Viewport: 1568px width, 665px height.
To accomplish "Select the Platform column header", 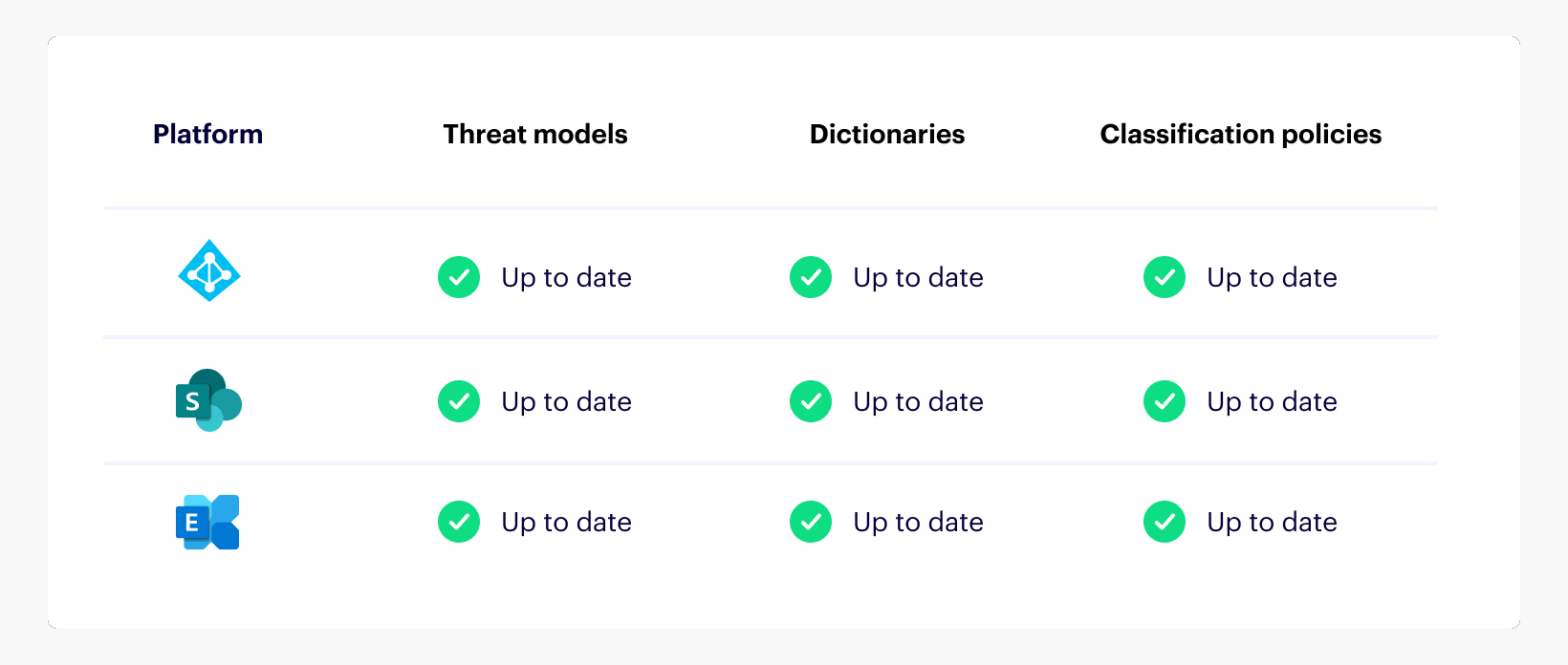I will click(207, 134).
